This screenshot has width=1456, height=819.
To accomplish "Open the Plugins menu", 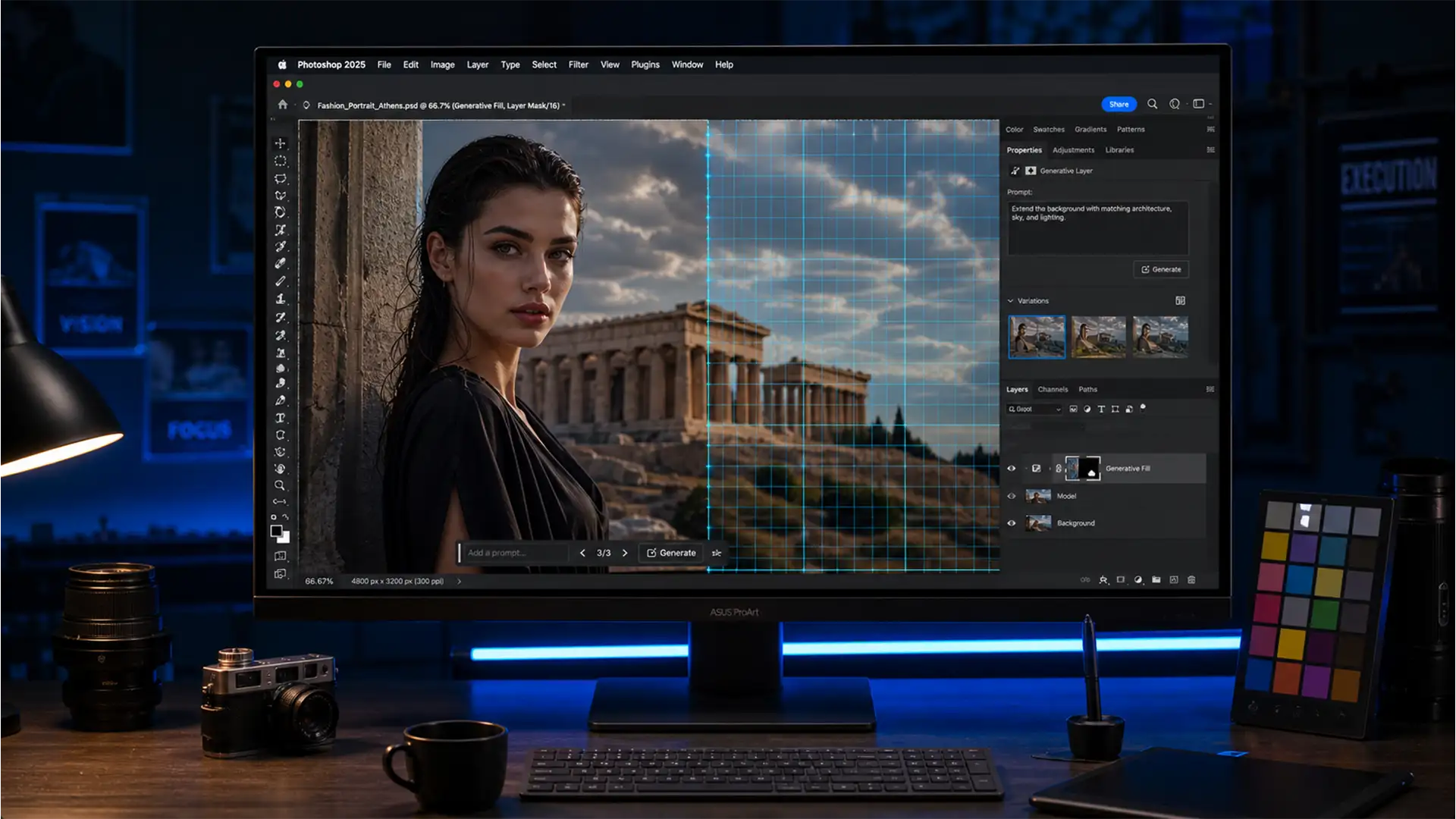I will coord(645,64).
